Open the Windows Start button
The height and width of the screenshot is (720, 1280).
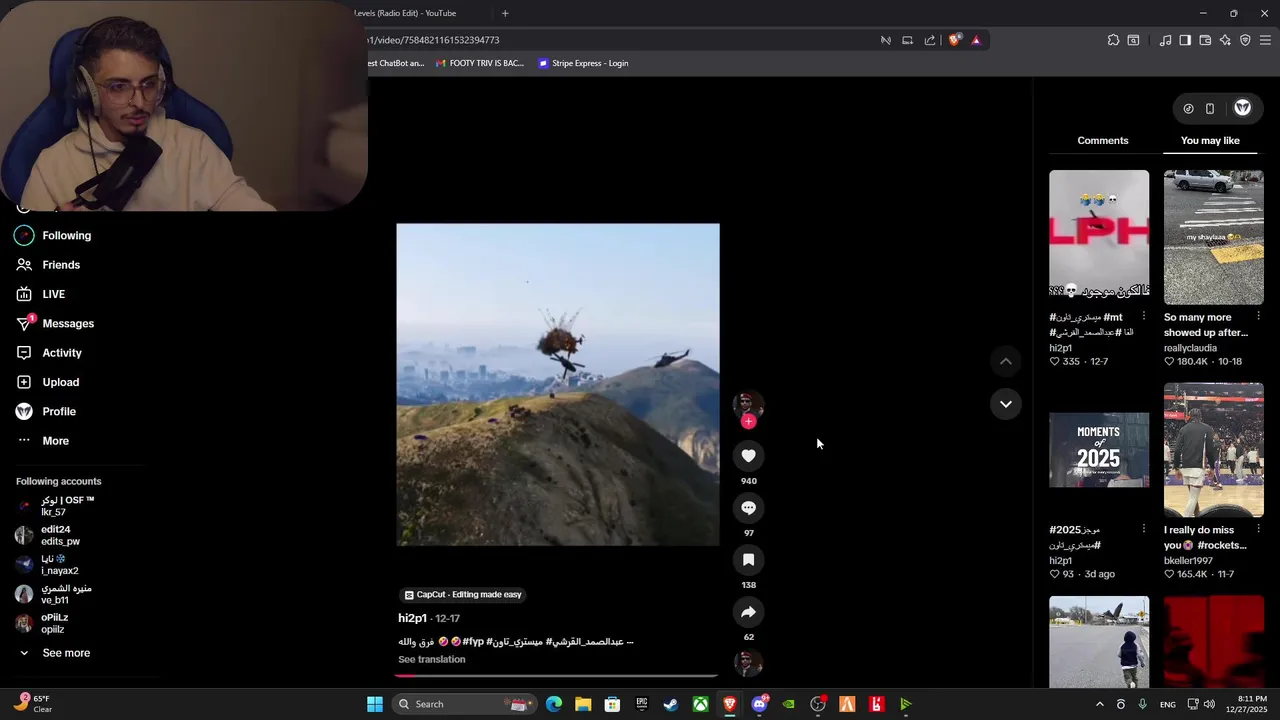pos(375,704)
